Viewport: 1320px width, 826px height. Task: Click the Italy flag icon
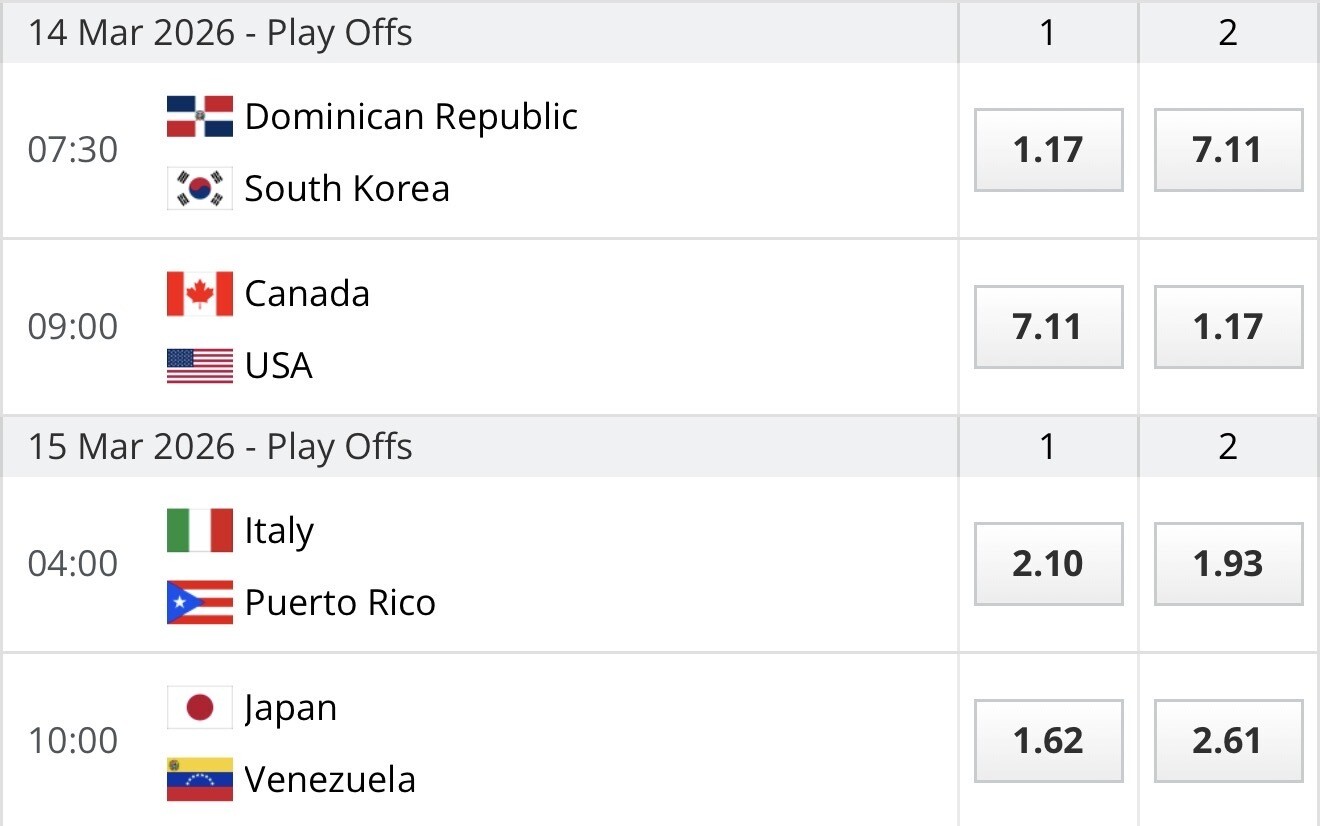point(200,531)
